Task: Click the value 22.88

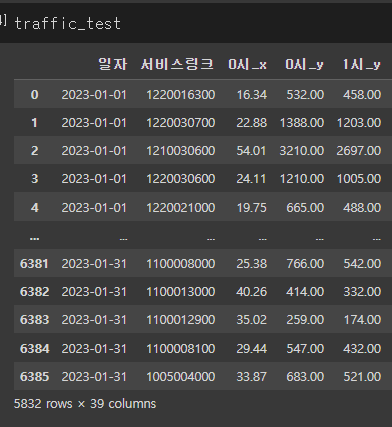Action: click(x=252, y=123)
